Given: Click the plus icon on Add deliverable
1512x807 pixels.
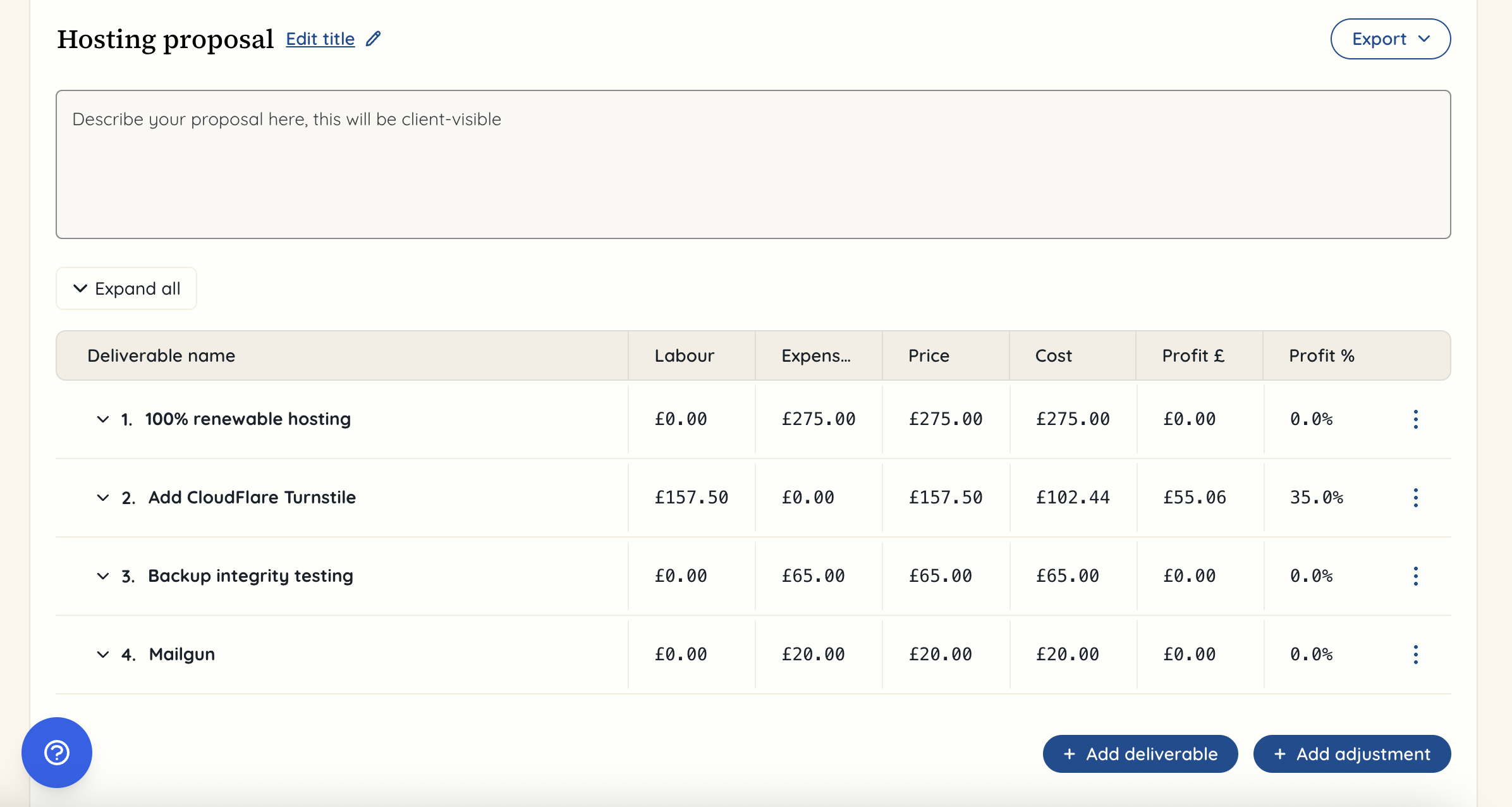Looking at the screenshot, I should [x=1070, y=754].
